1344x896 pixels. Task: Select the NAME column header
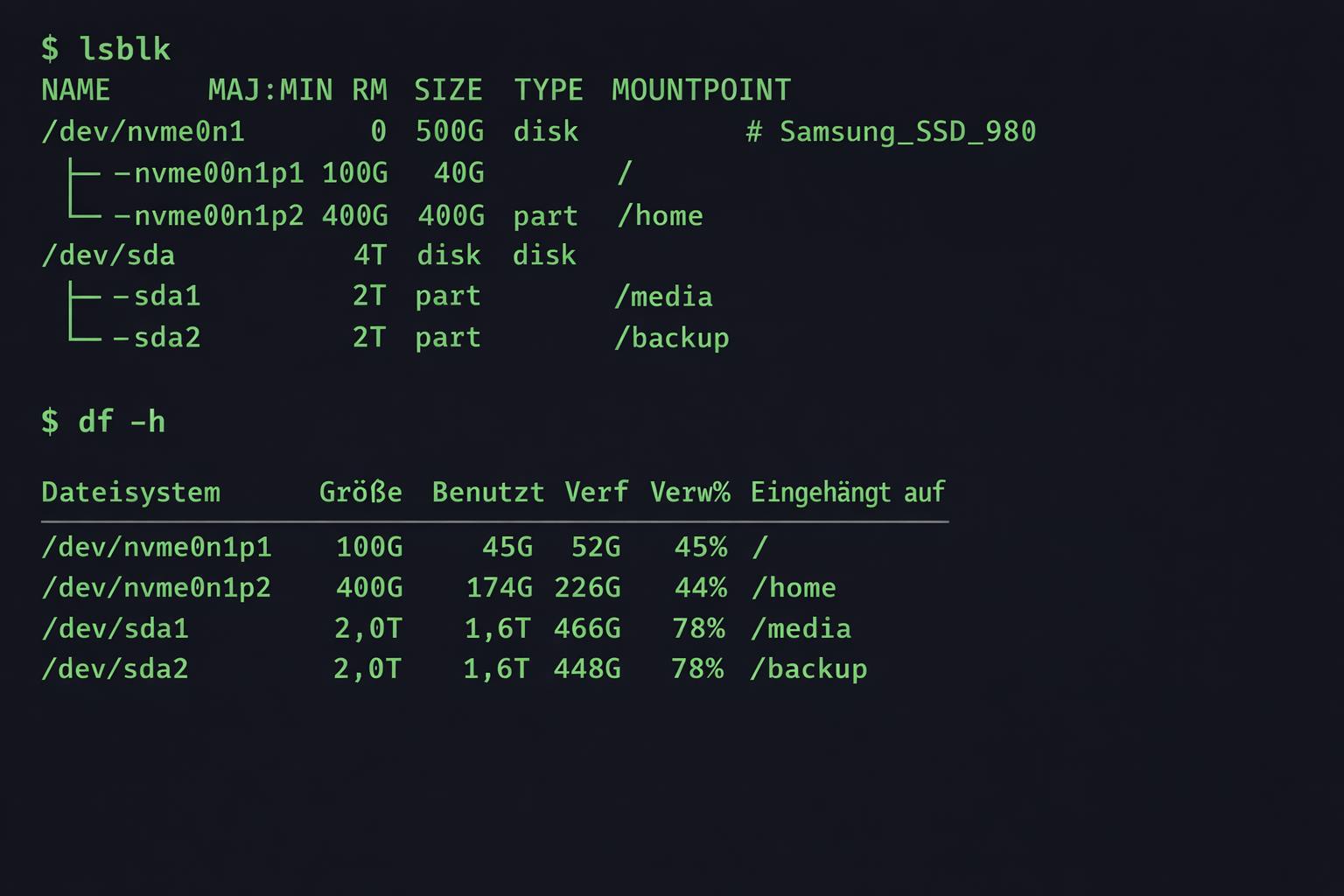click(75, 88)
